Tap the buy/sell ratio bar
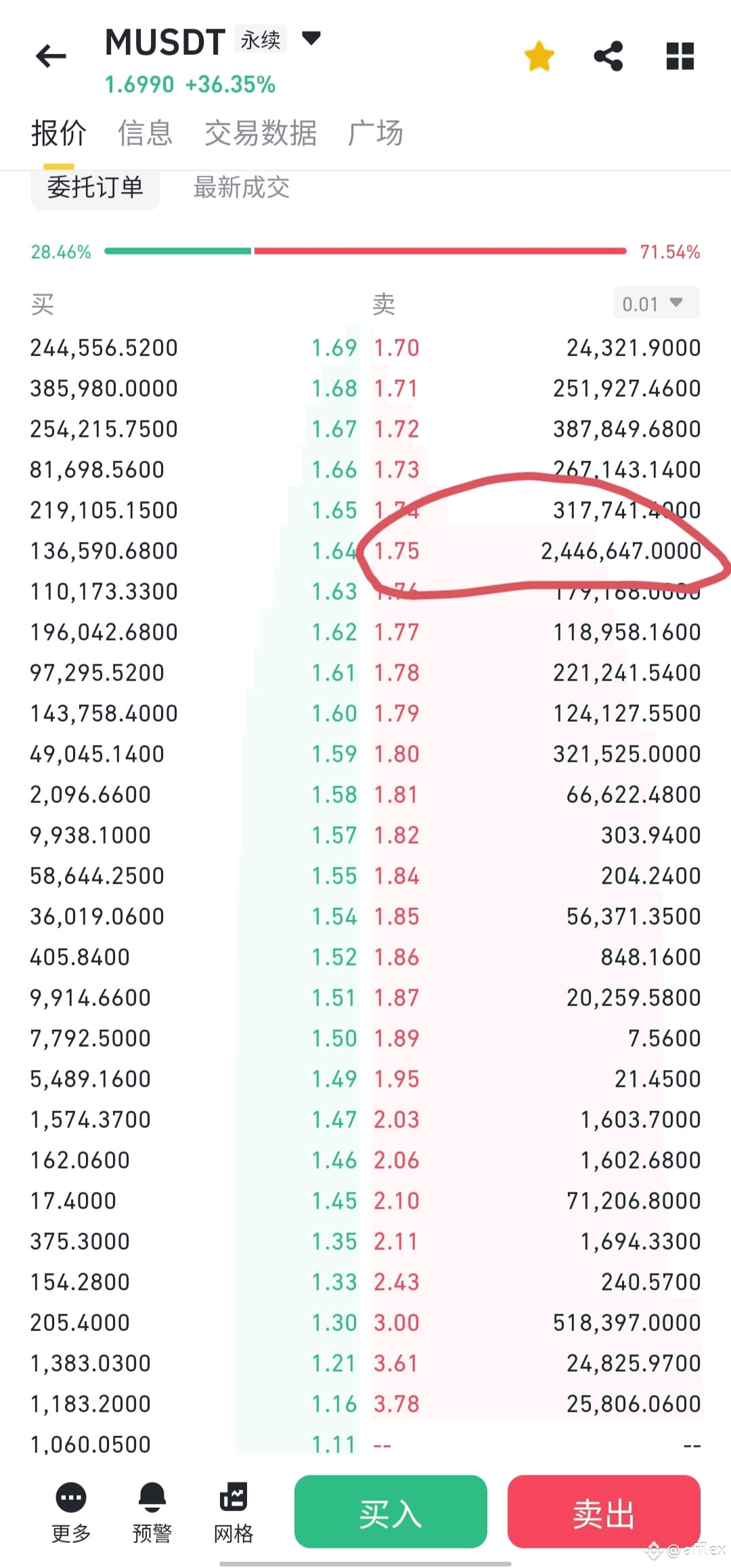This screenshot has width=731, height=1568. [365, 251]
